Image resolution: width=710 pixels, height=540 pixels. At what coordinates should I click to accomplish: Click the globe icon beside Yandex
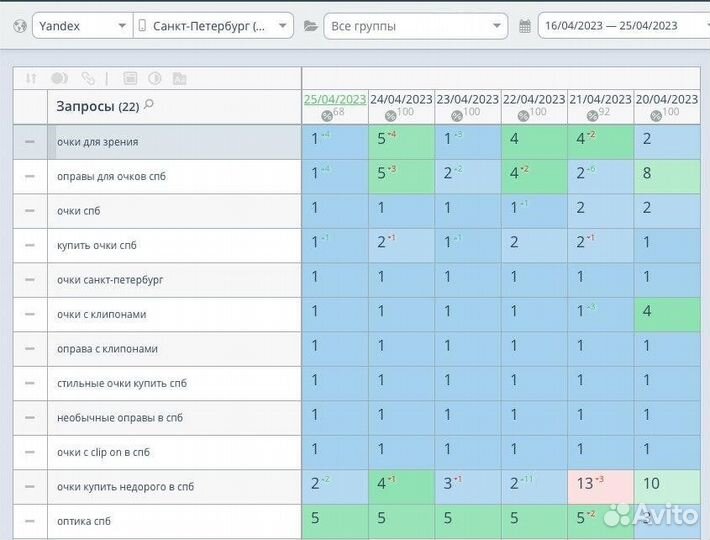click(18, 26)
